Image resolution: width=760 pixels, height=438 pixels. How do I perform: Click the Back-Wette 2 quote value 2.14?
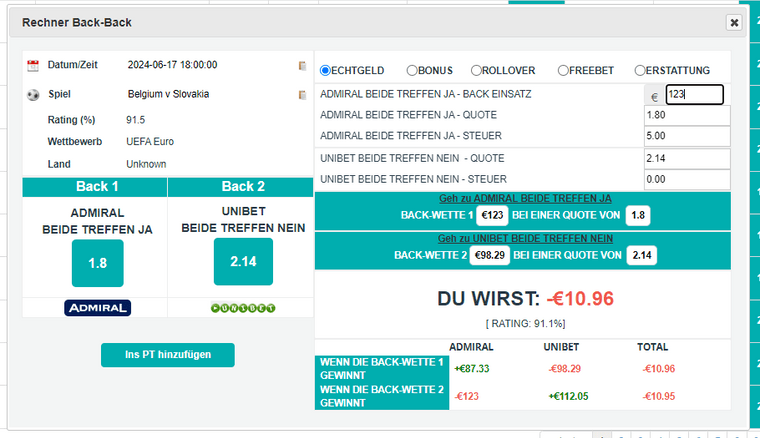[642, 255]
